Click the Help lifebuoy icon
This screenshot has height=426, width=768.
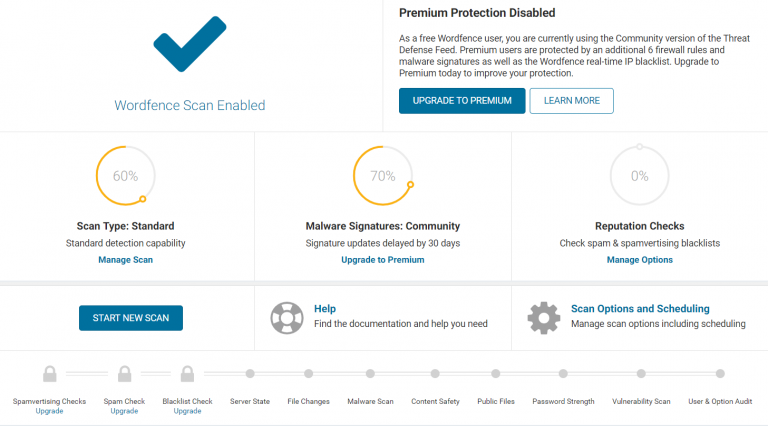[287, 318]
